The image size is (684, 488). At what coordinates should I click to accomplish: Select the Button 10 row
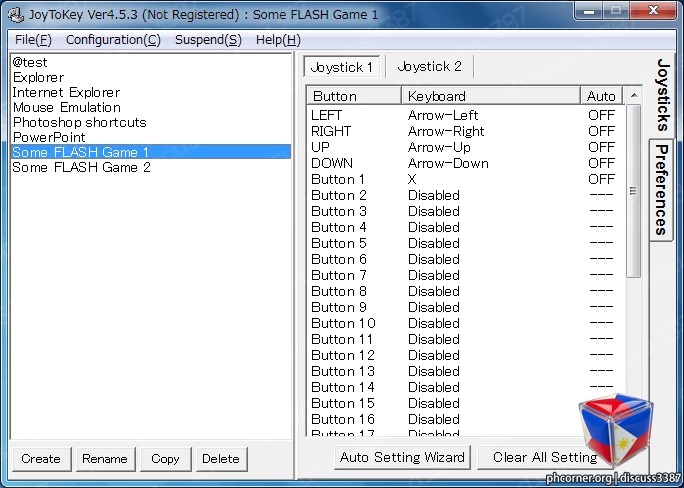pyautogui.click(x=465, y=323)
